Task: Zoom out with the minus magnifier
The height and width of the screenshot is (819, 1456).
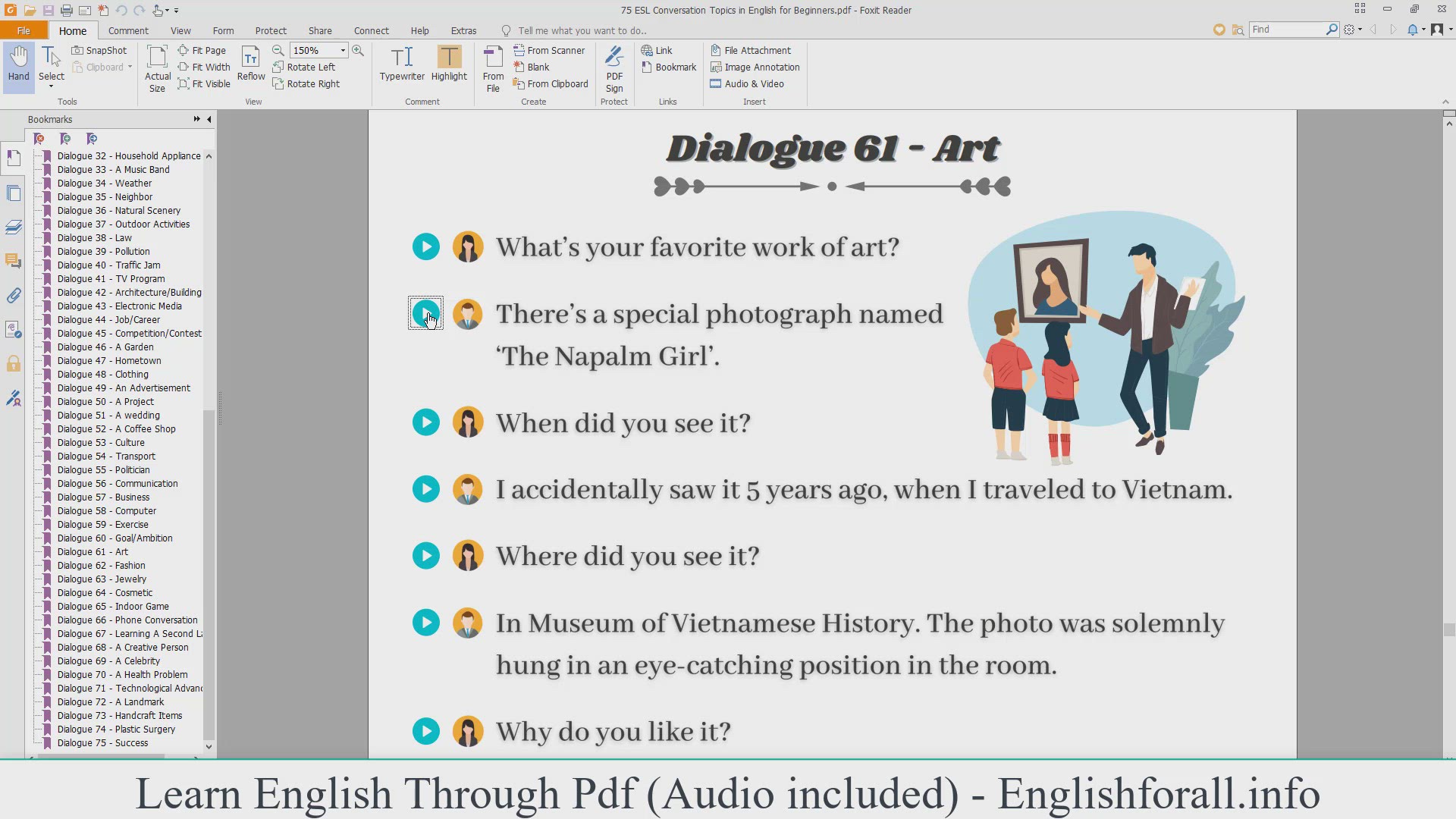Action: click(278, 50)
